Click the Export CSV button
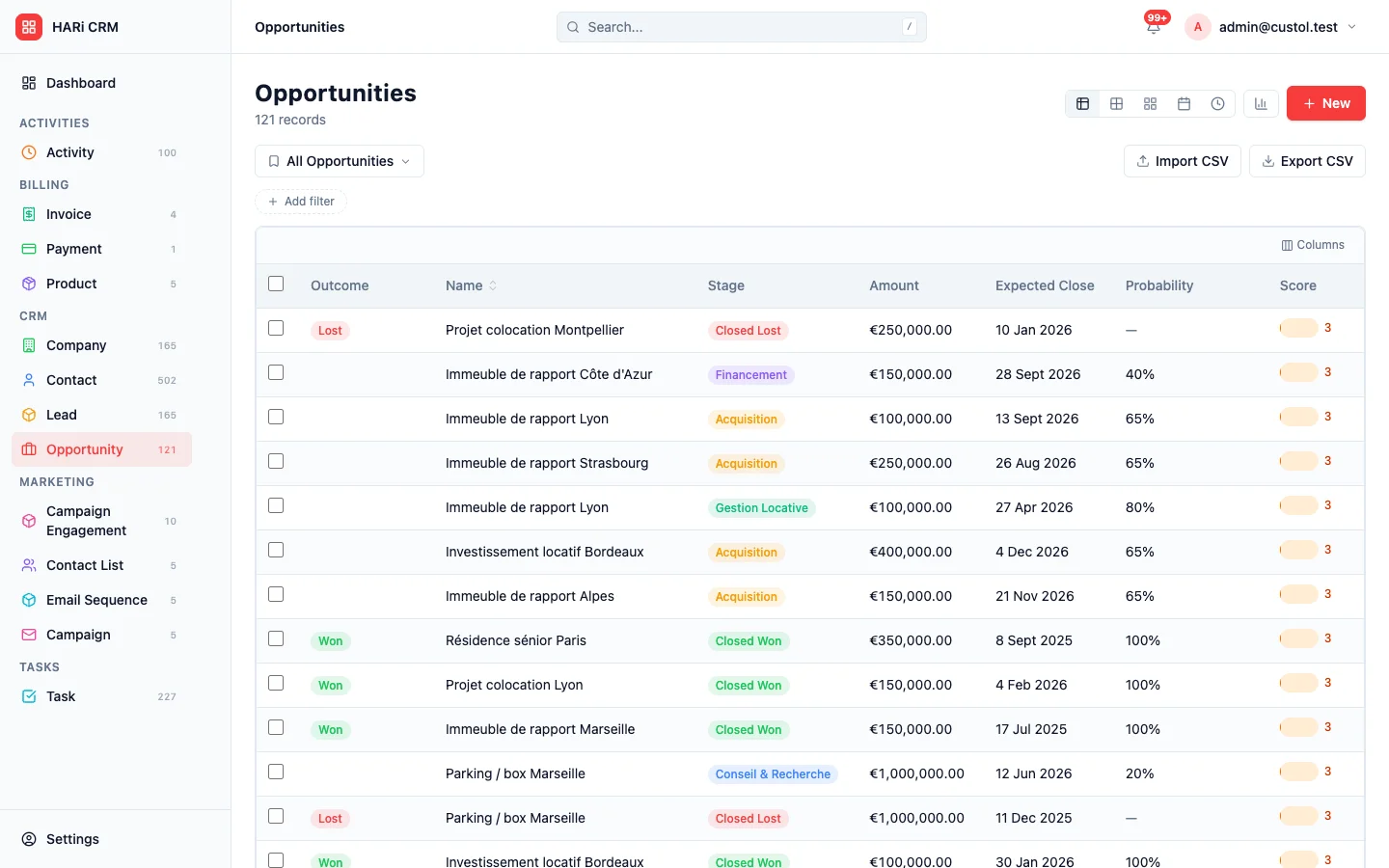The image size is (1389, 868). [x=1307, y=161]
